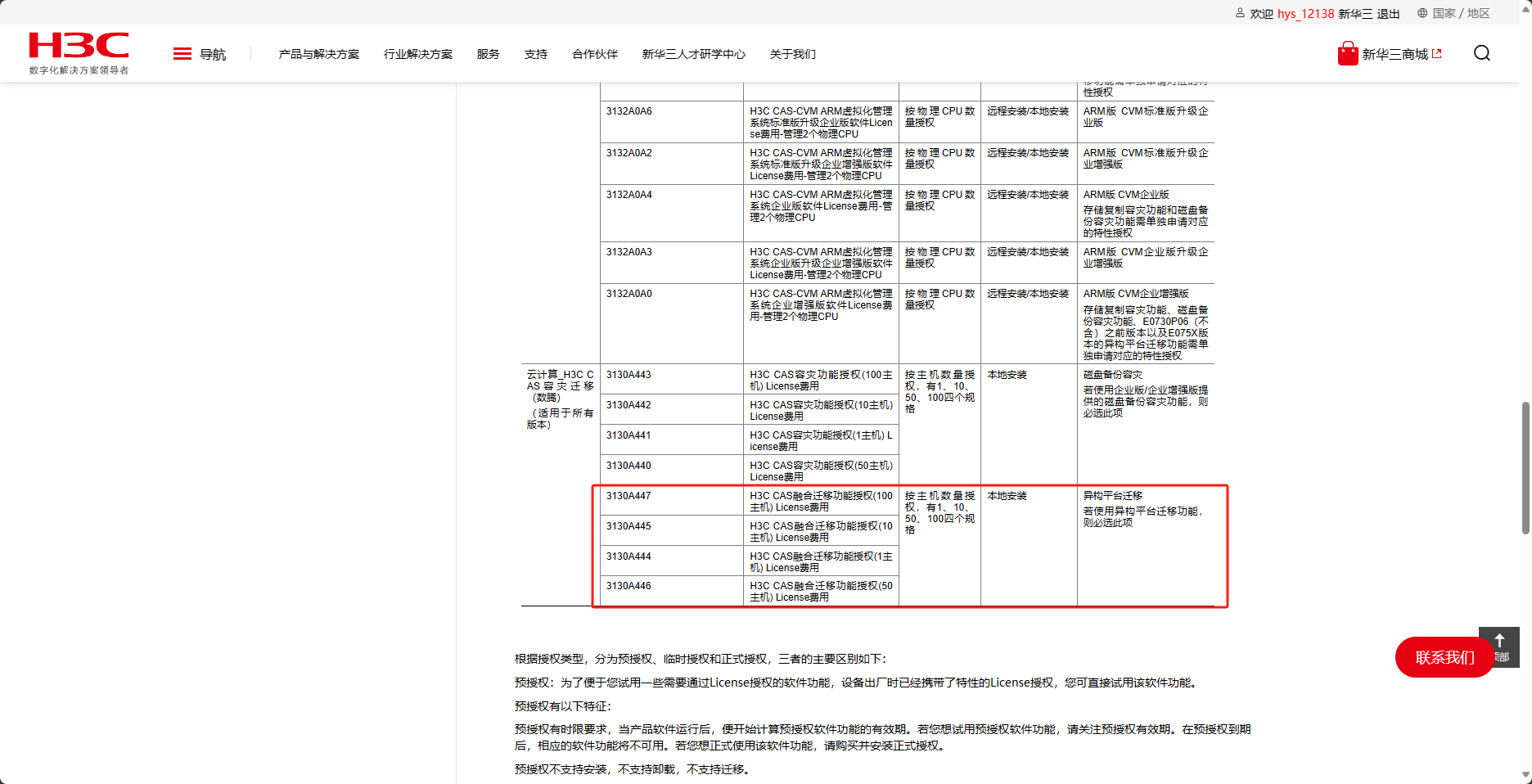Screen dimensions: 1532x784
Task: Click the back-to-top arrow button
Action: (x=1499, y=641)
